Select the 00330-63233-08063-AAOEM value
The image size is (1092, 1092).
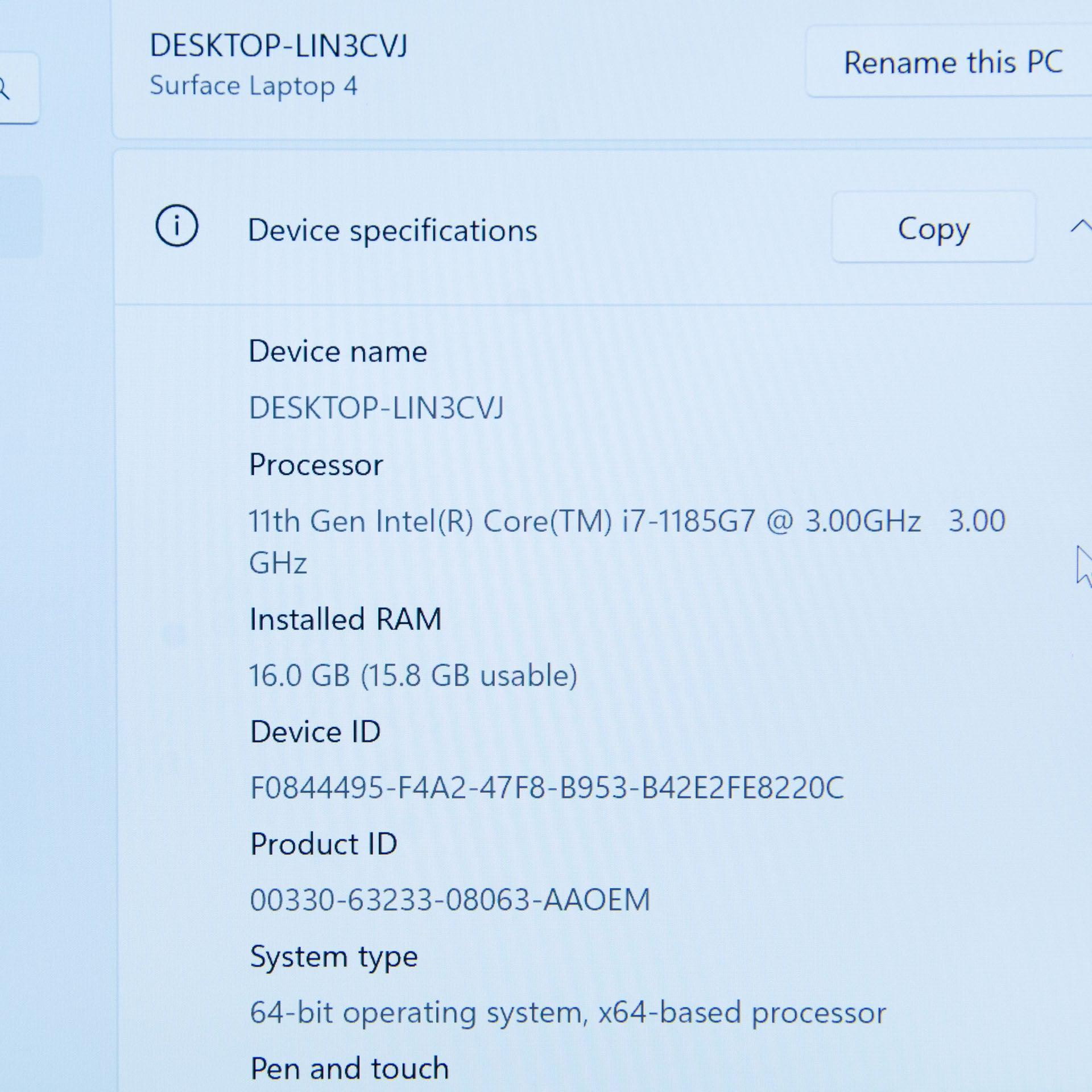tap(450, 900)
